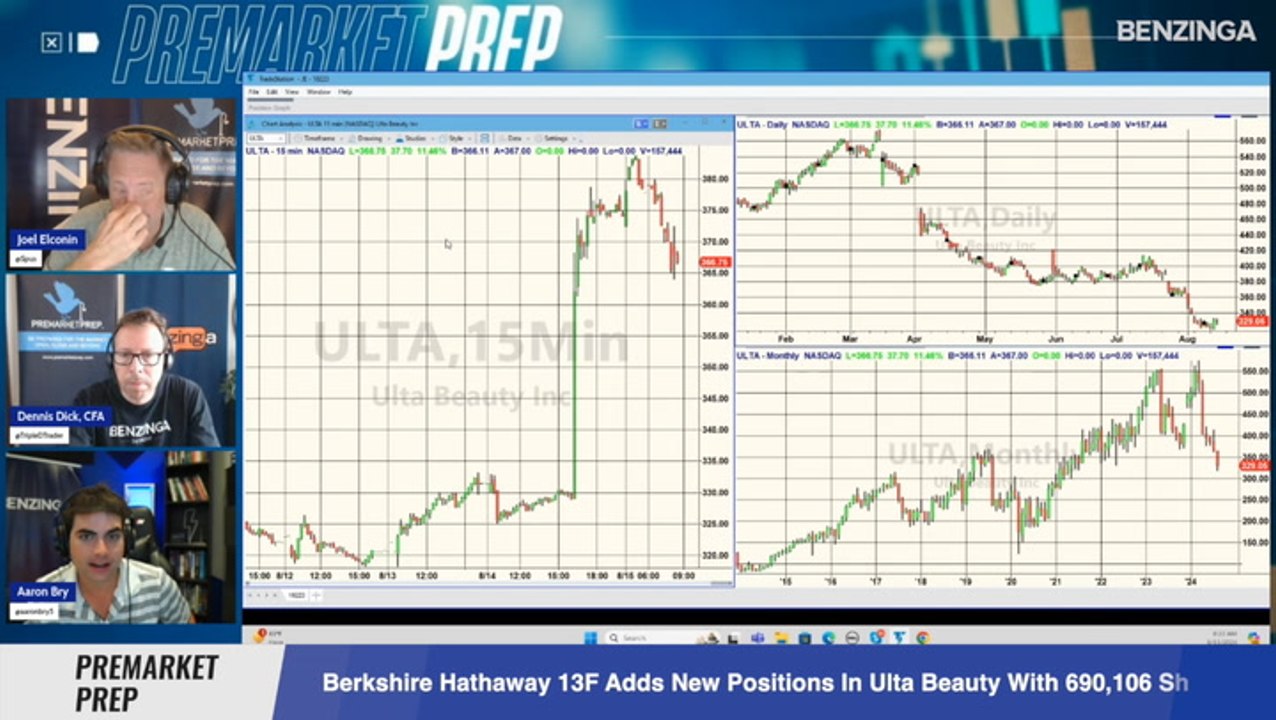Expand the Settings dropdown
Screen dimensions: 1276x720
point(556,138)
